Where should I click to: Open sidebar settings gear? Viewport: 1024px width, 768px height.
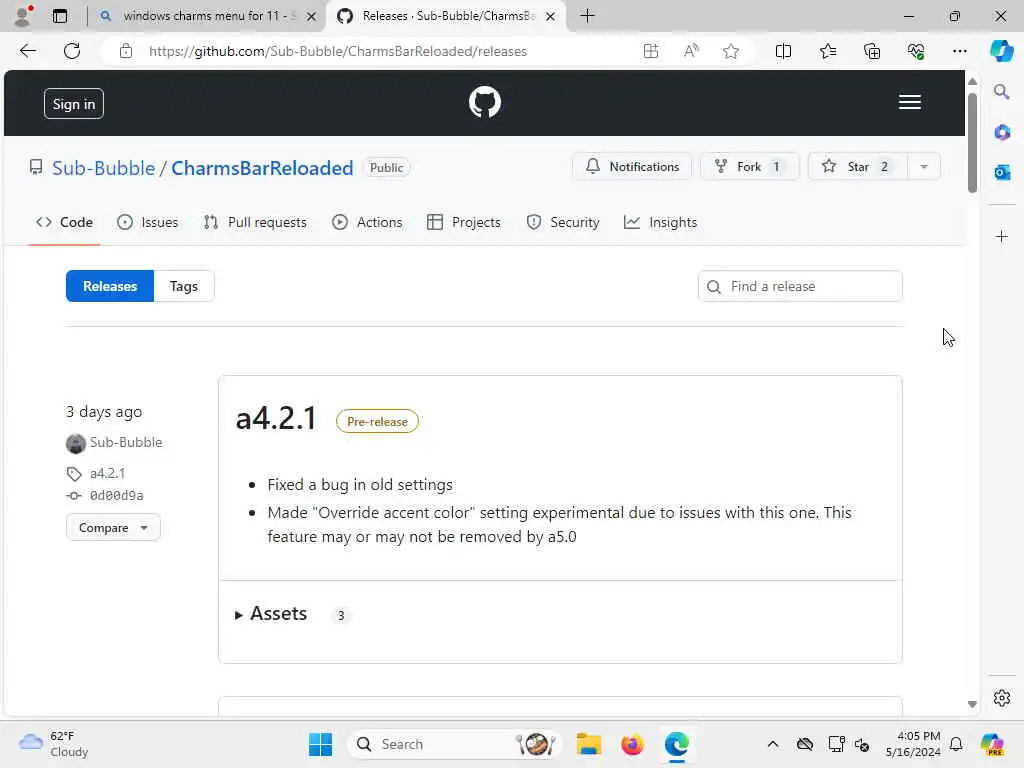point(1002,698)
